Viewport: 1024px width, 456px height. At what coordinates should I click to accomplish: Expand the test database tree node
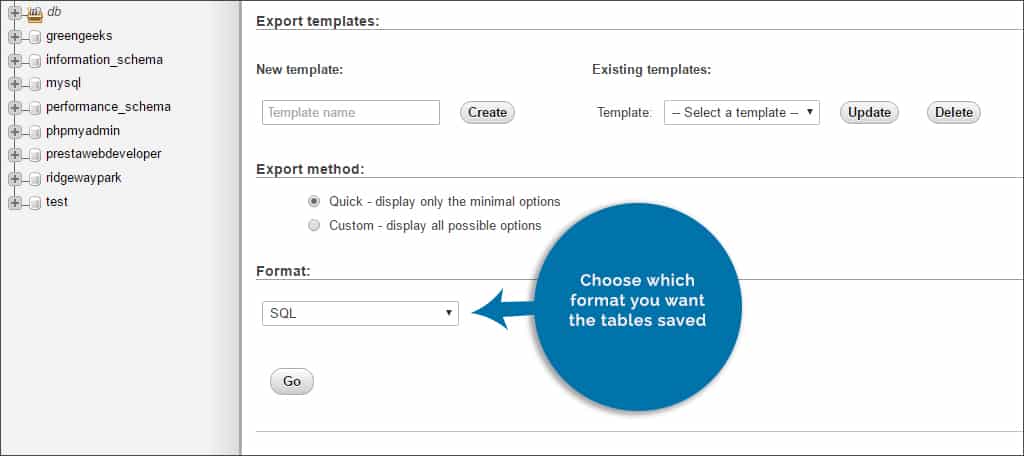pyautogui.click(x=15, y=203)
